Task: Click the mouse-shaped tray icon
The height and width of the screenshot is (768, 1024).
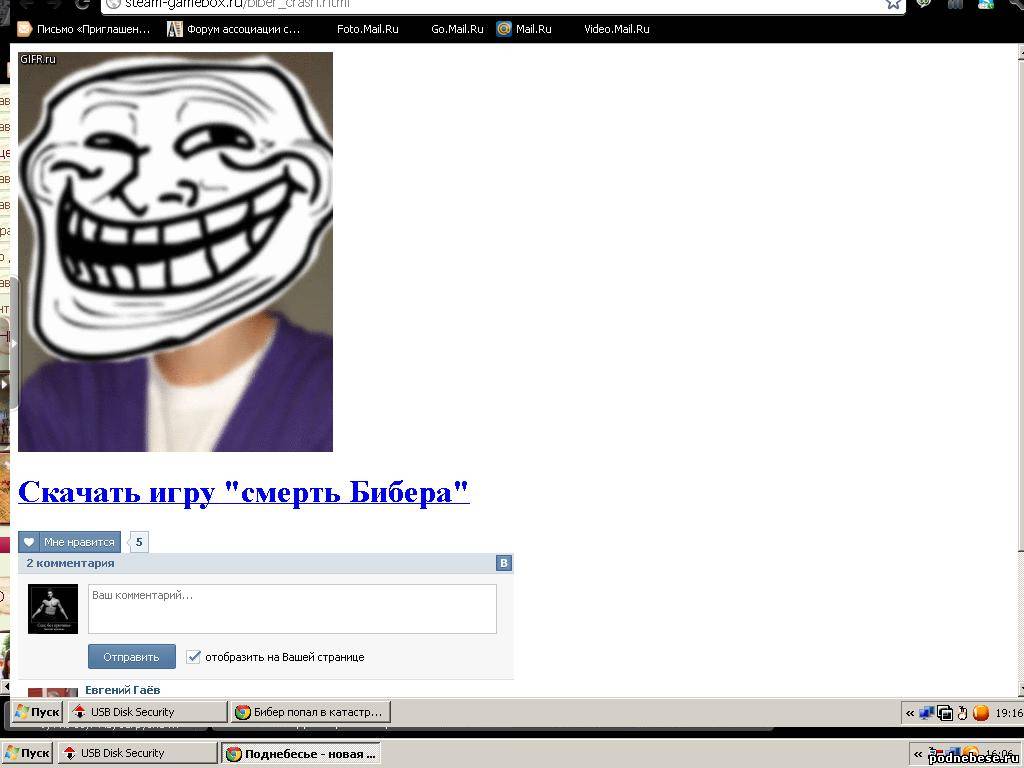Action: (x=962, y=713)
